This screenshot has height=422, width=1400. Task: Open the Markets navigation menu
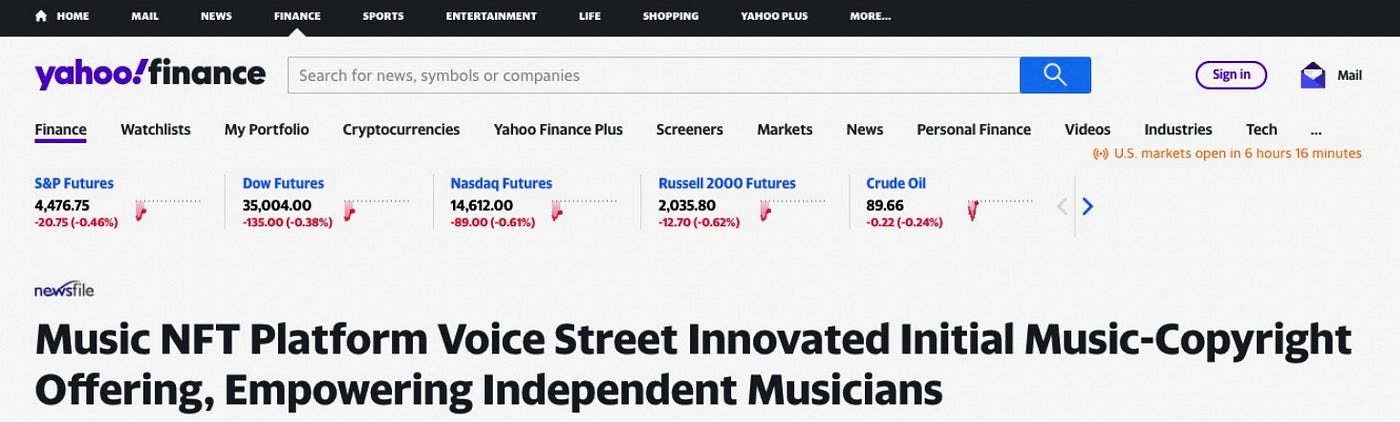[785, 129]
